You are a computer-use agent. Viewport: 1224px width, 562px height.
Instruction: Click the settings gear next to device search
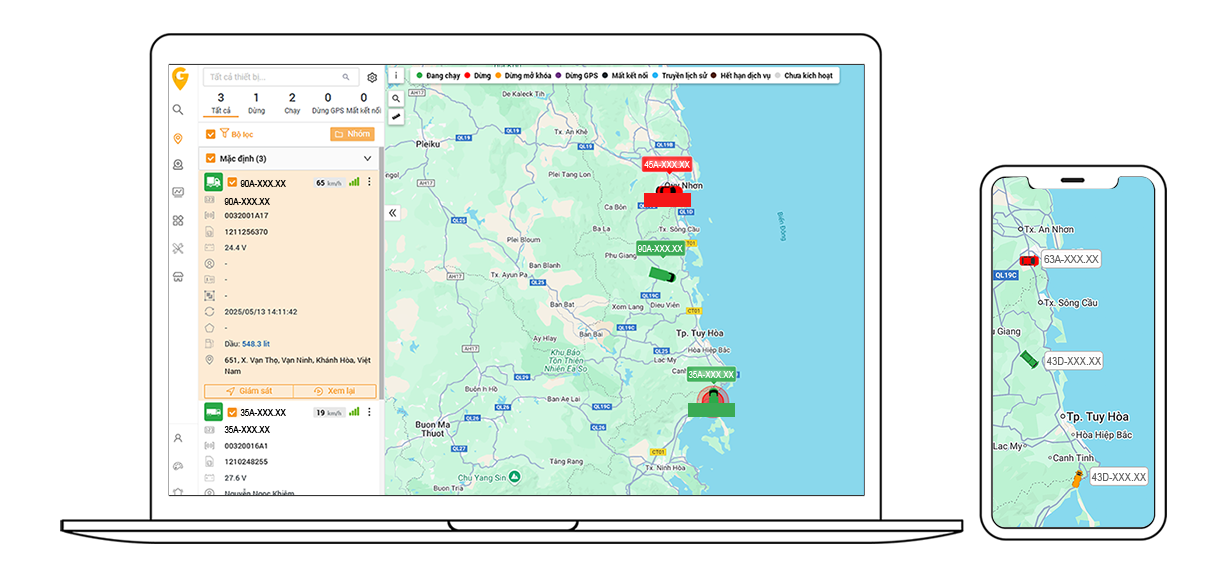(372, 77)
